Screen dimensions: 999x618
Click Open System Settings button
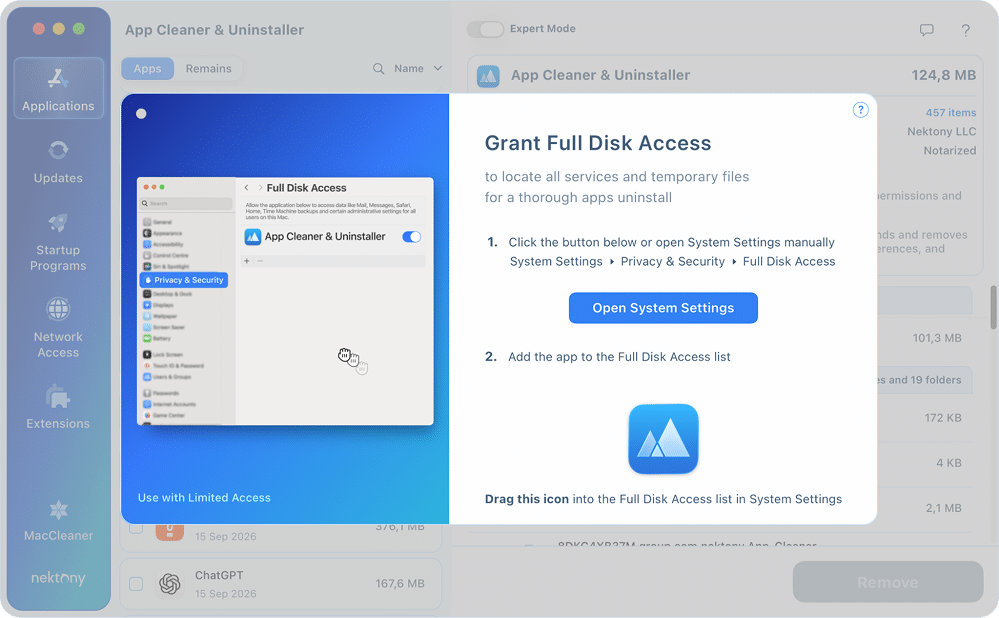pos(663,308)
